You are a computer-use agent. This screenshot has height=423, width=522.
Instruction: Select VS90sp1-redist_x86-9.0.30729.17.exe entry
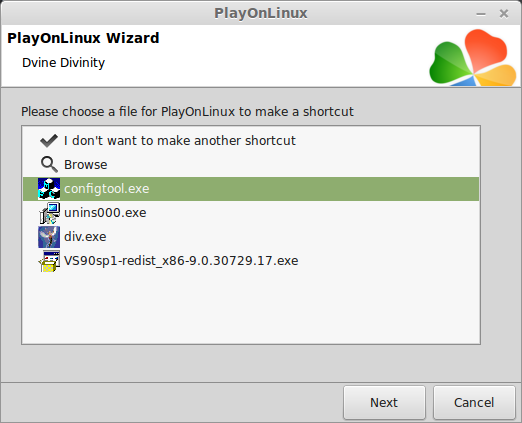coord(181,261)
